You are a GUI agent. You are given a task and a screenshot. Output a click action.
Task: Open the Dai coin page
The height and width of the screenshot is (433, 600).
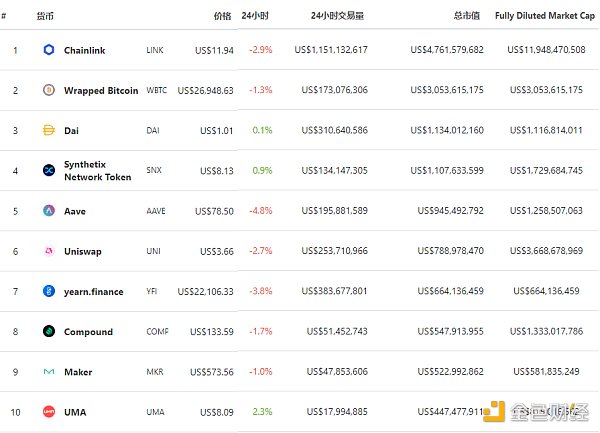point(72,131)
